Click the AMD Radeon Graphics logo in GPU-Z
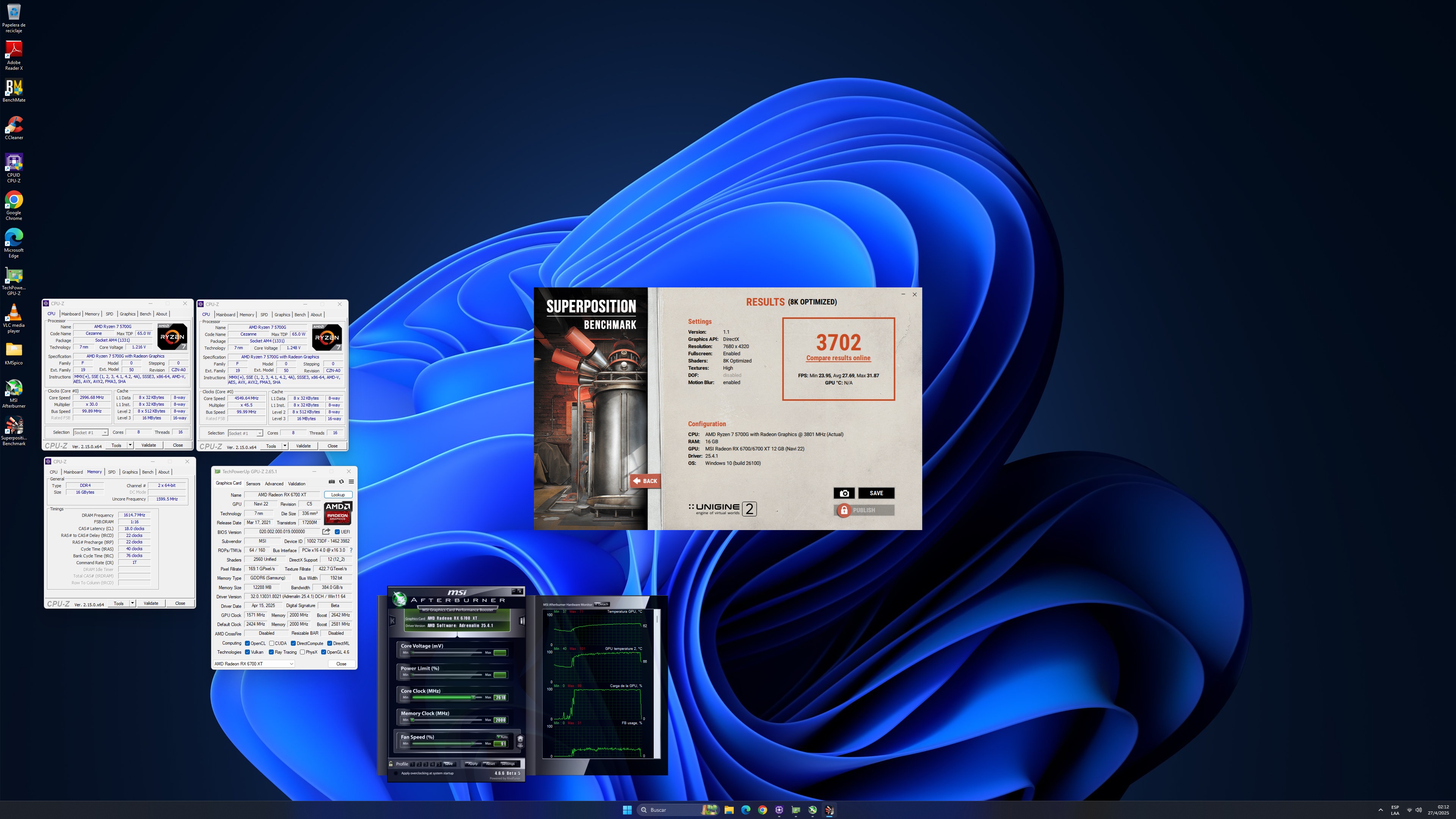 point(337,513)
